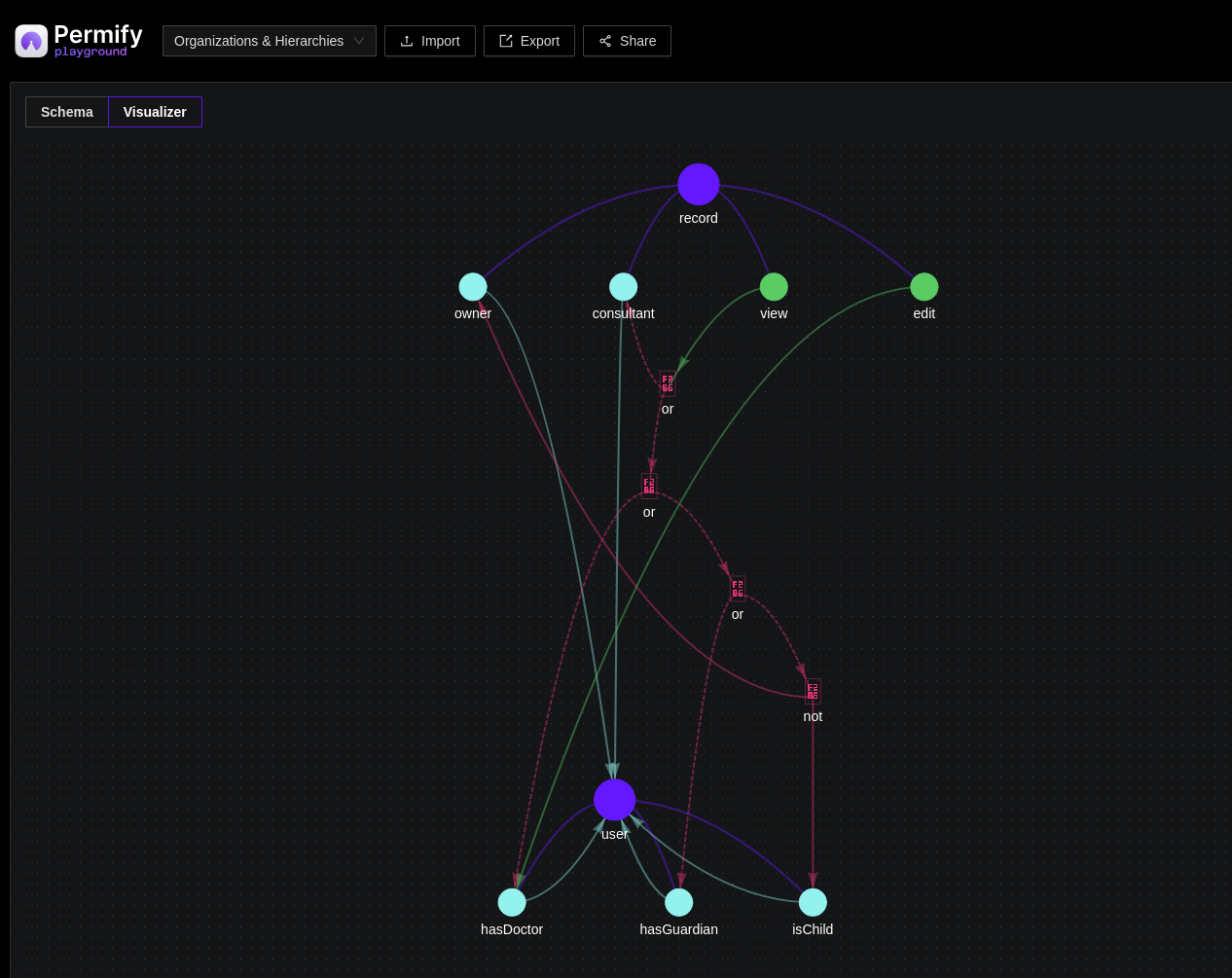1232x978 pixels.
Task: Click the hasDoctor attribute node
Action: 512,902
